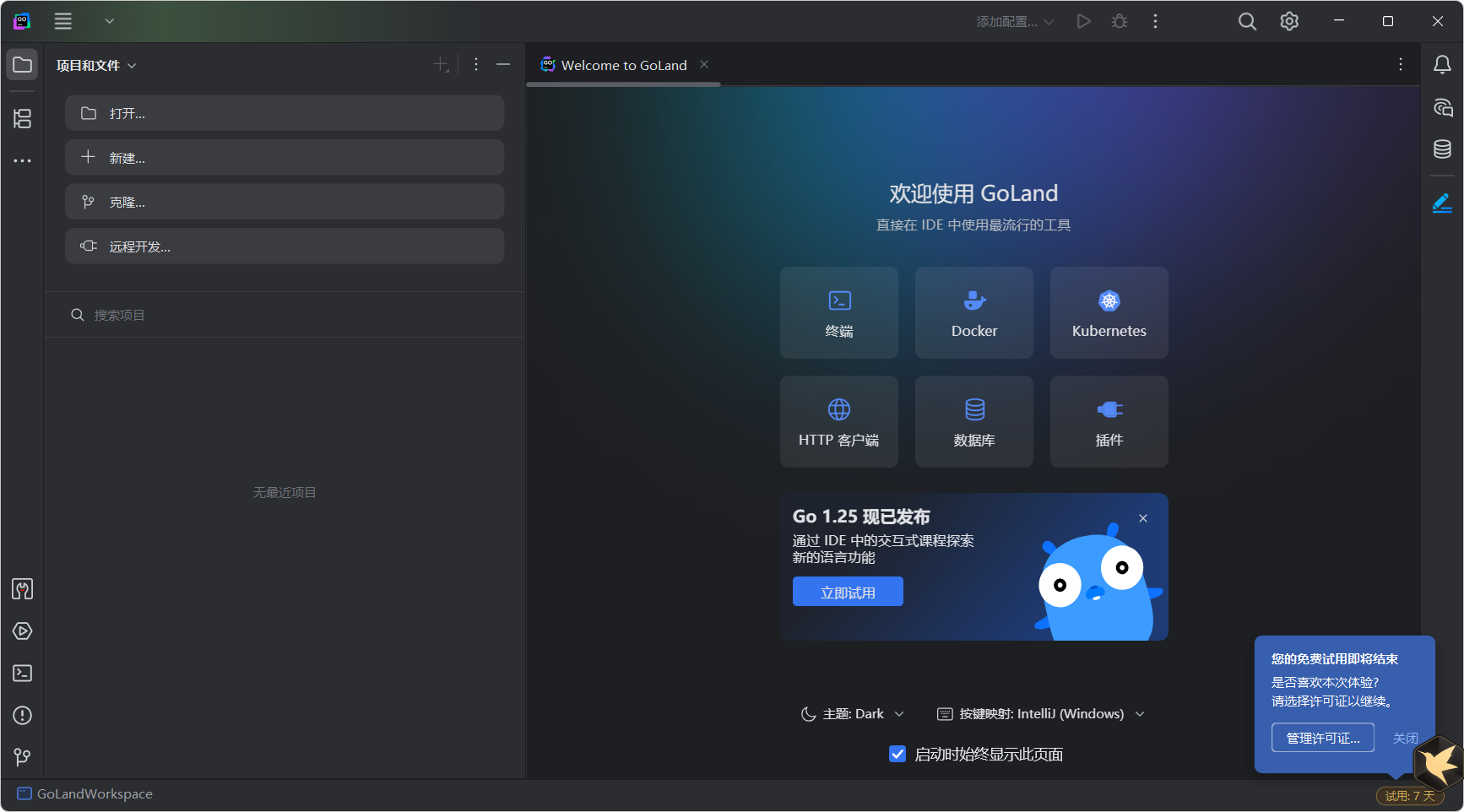
Task: Open the 添加配置 run configuration dropdown
Action: (x=1015, y=21)
